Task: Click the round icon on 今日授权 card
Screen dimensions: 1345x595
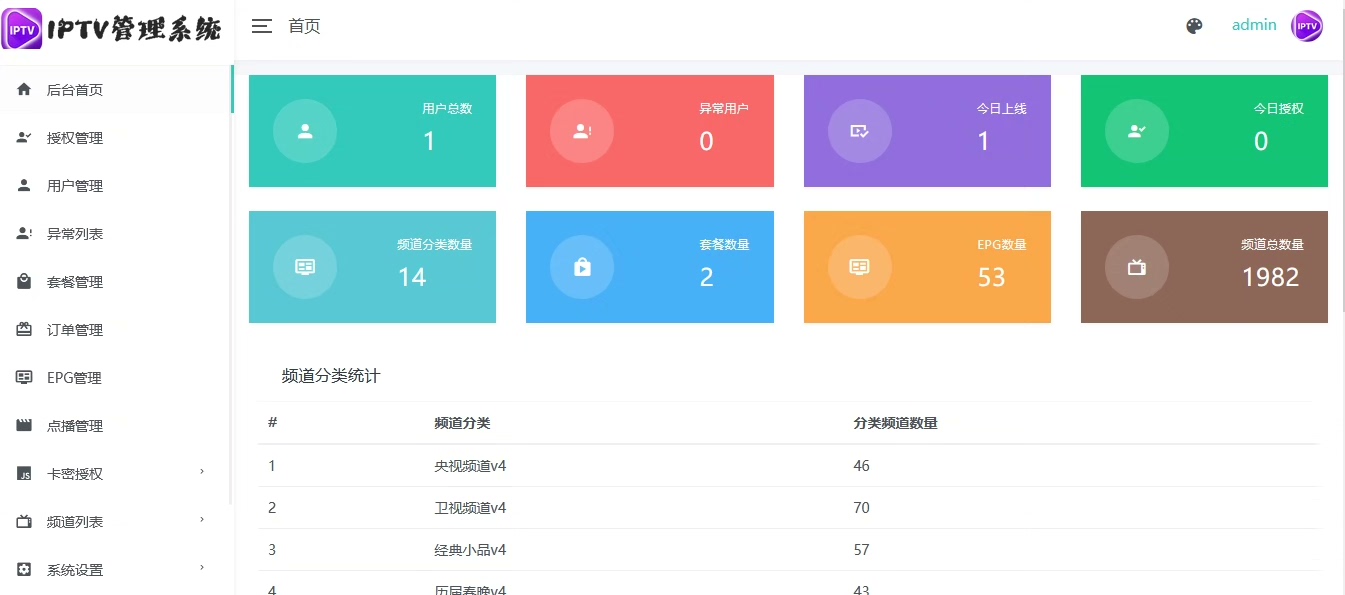Action: click(x=1137, y=131)
